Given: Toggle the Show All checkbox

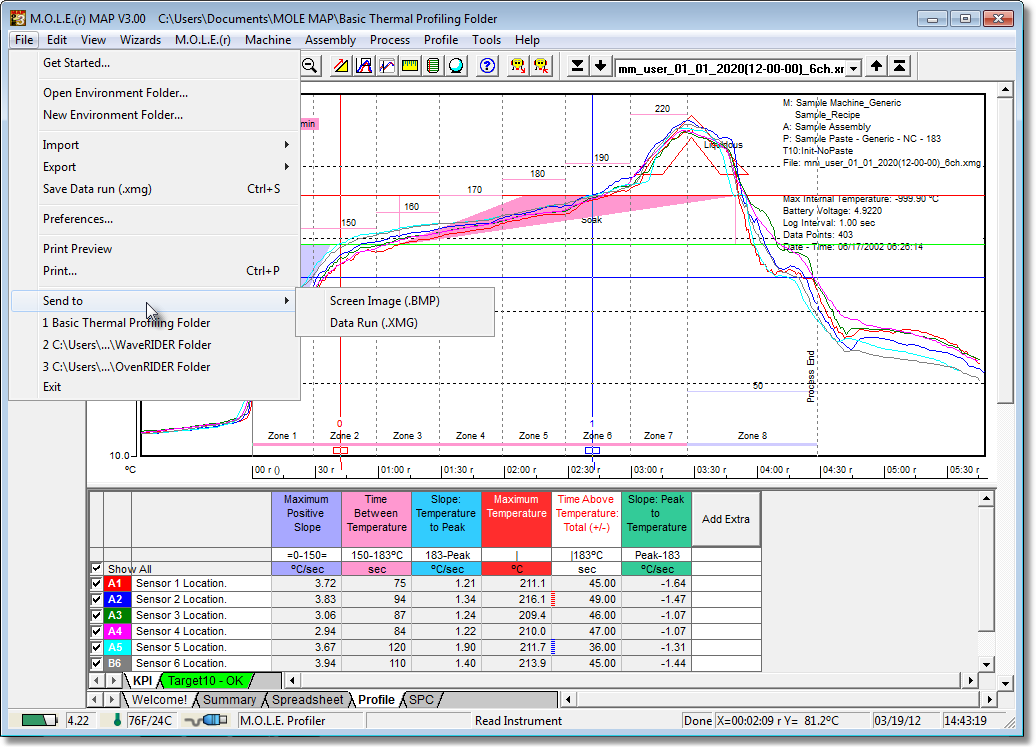Looking at the screenshot, I should (x=96, y=569).
